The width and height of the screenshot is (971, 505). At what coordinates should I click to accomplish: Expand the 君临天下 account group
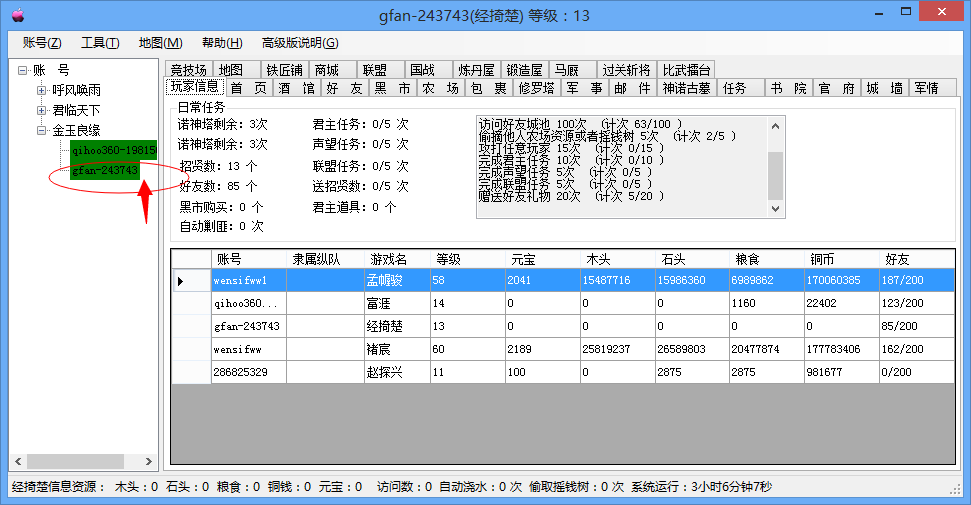pos(42,110)
